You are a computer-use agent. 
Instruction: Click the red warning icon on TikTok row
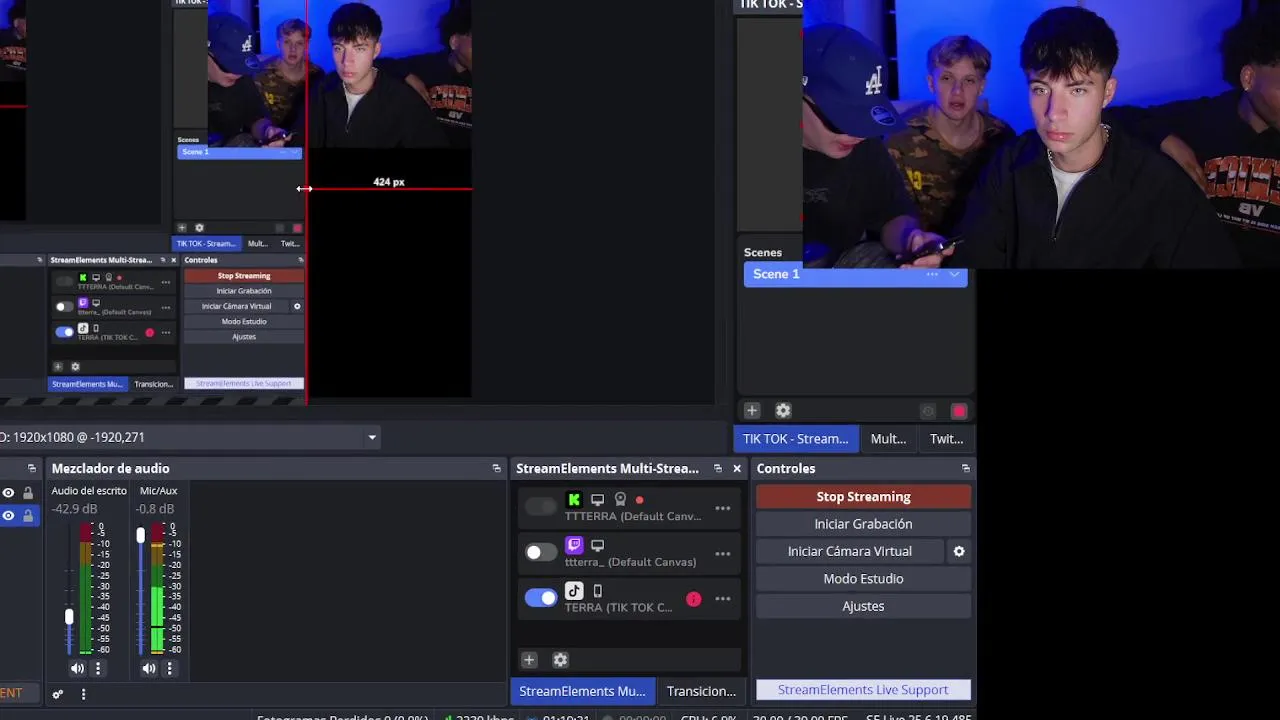(x=693, y=599)
